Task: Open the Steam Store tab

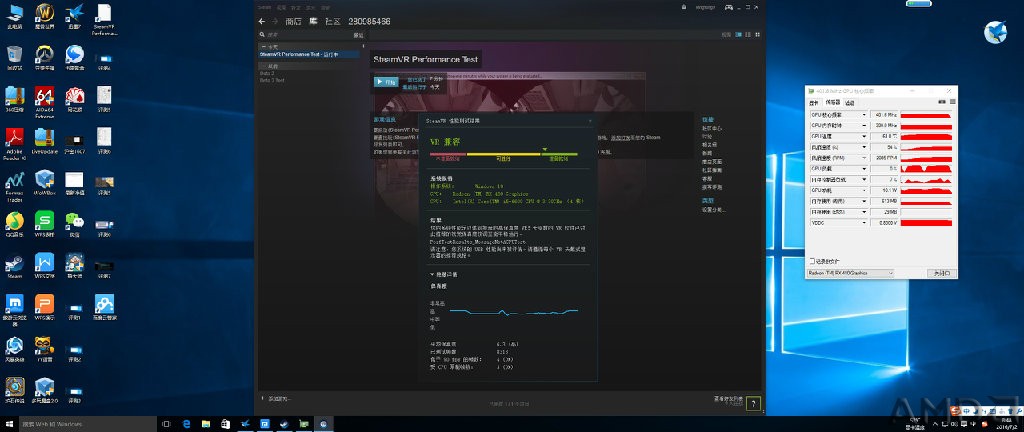Action: pos(294,22)
